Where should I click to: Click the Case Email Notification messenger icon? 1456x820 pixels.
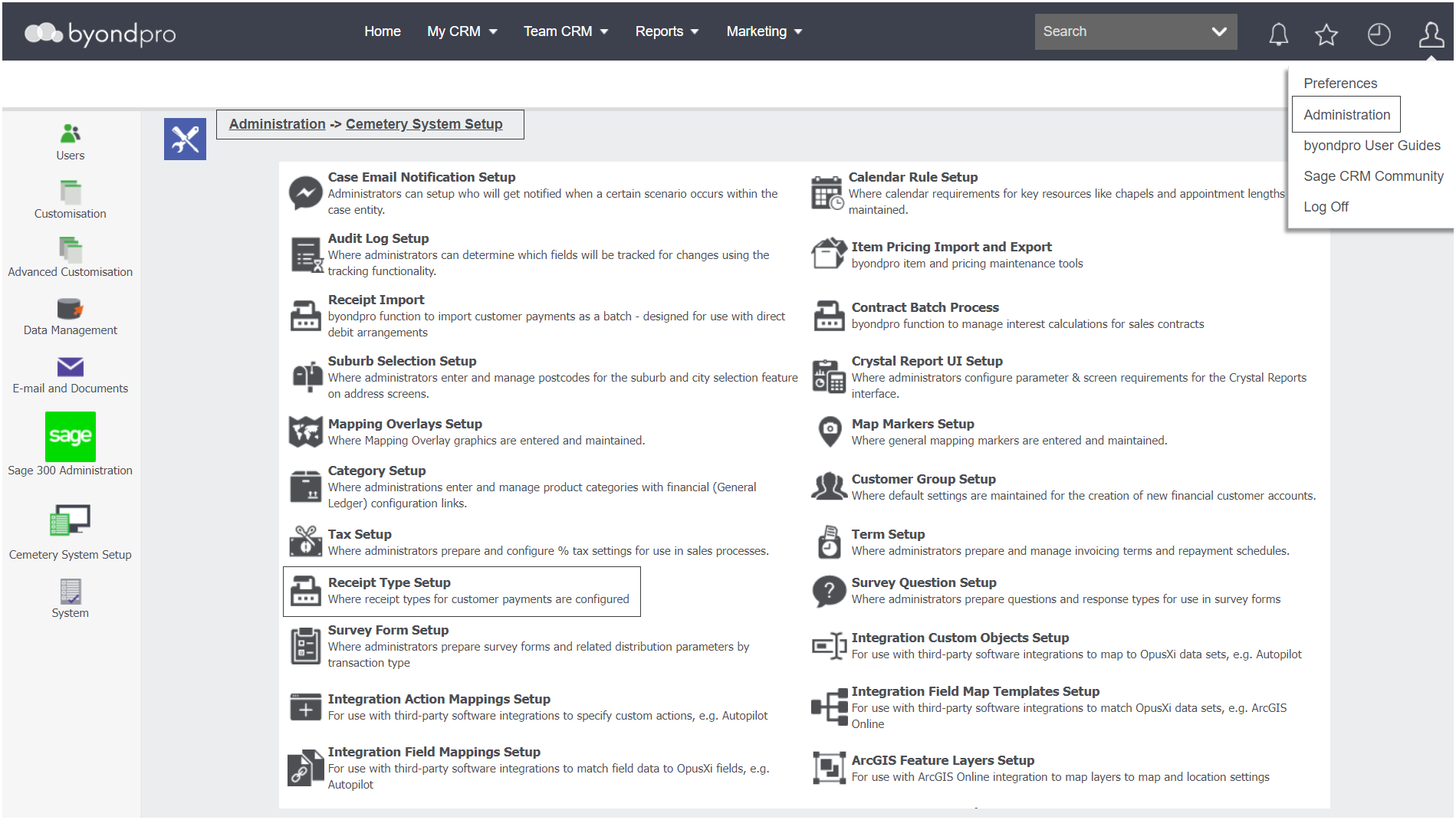[x=305, y=193]
